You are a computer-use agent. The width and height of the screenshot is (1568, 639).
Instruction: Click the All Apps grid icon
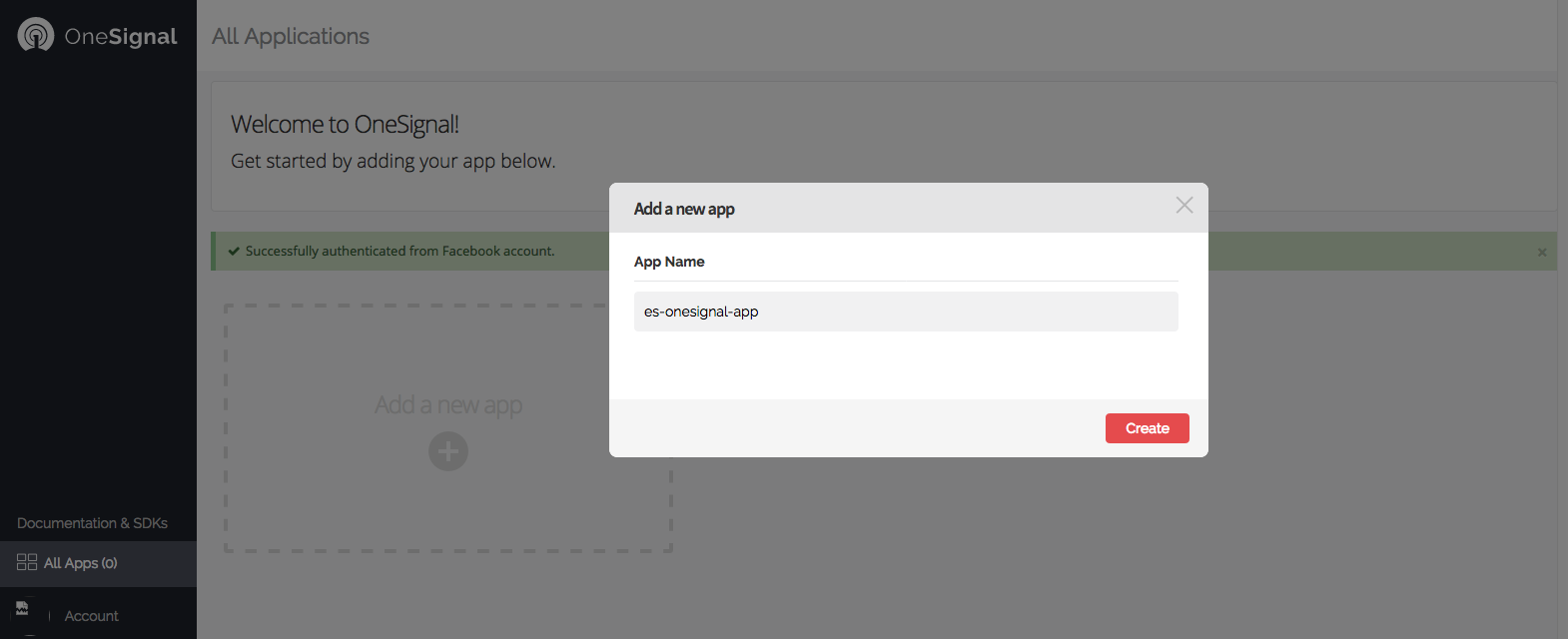(27, 562)
